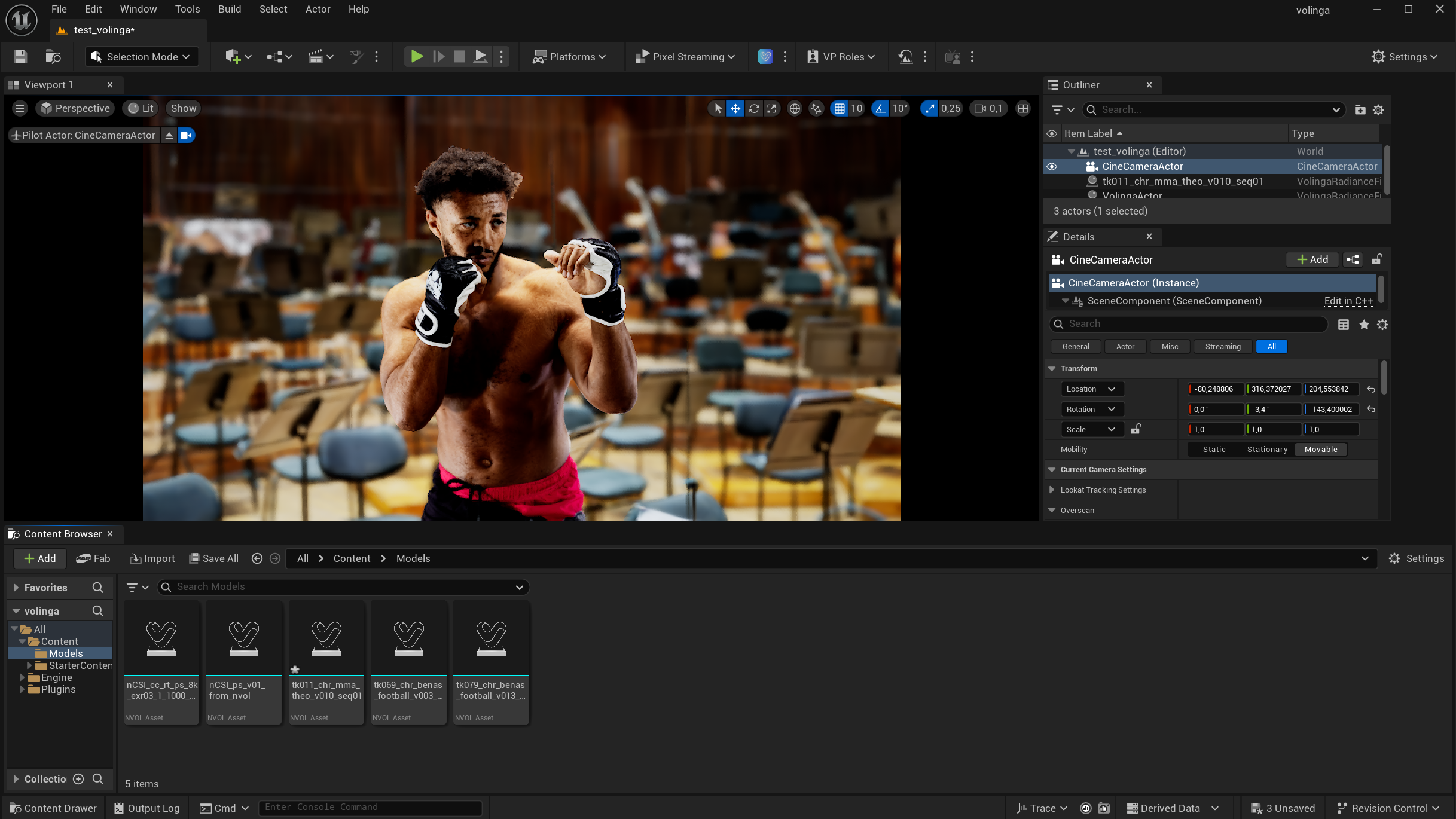The width and height of the screenshot is (1456, 819).
Task: Save the current level with the floppy disk icon
Action: click(20, 56)
